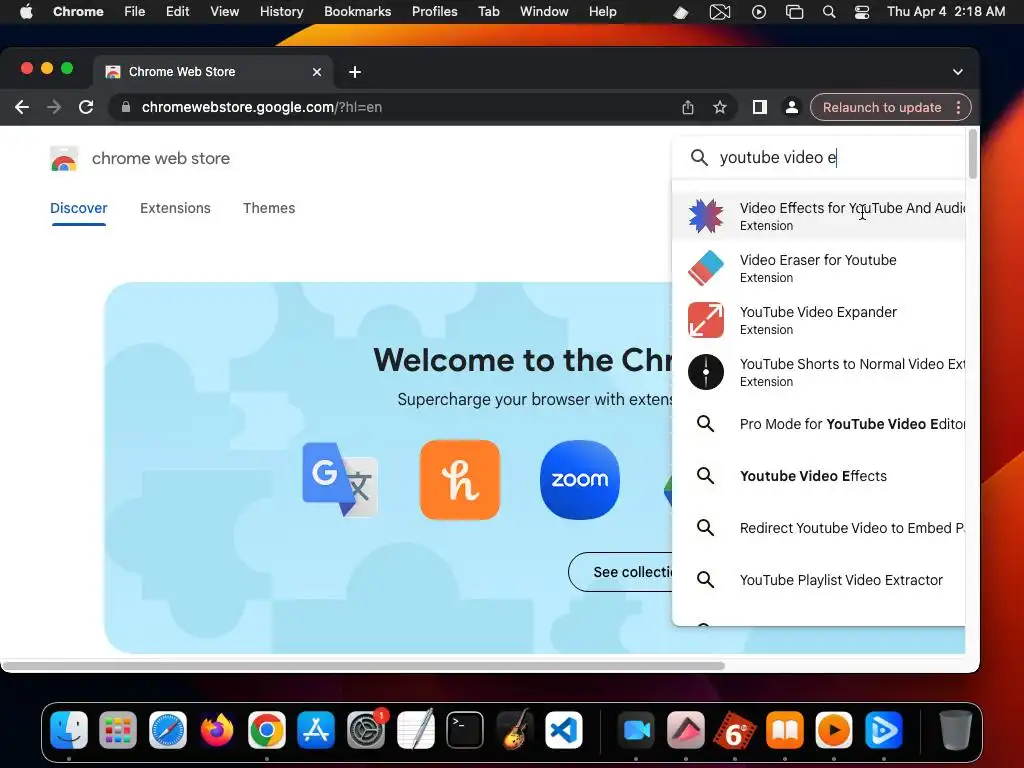Search Youtube Video Effects suggestion
The height and width of the screenshot is (768, 1024).
(x=818, y=476)
